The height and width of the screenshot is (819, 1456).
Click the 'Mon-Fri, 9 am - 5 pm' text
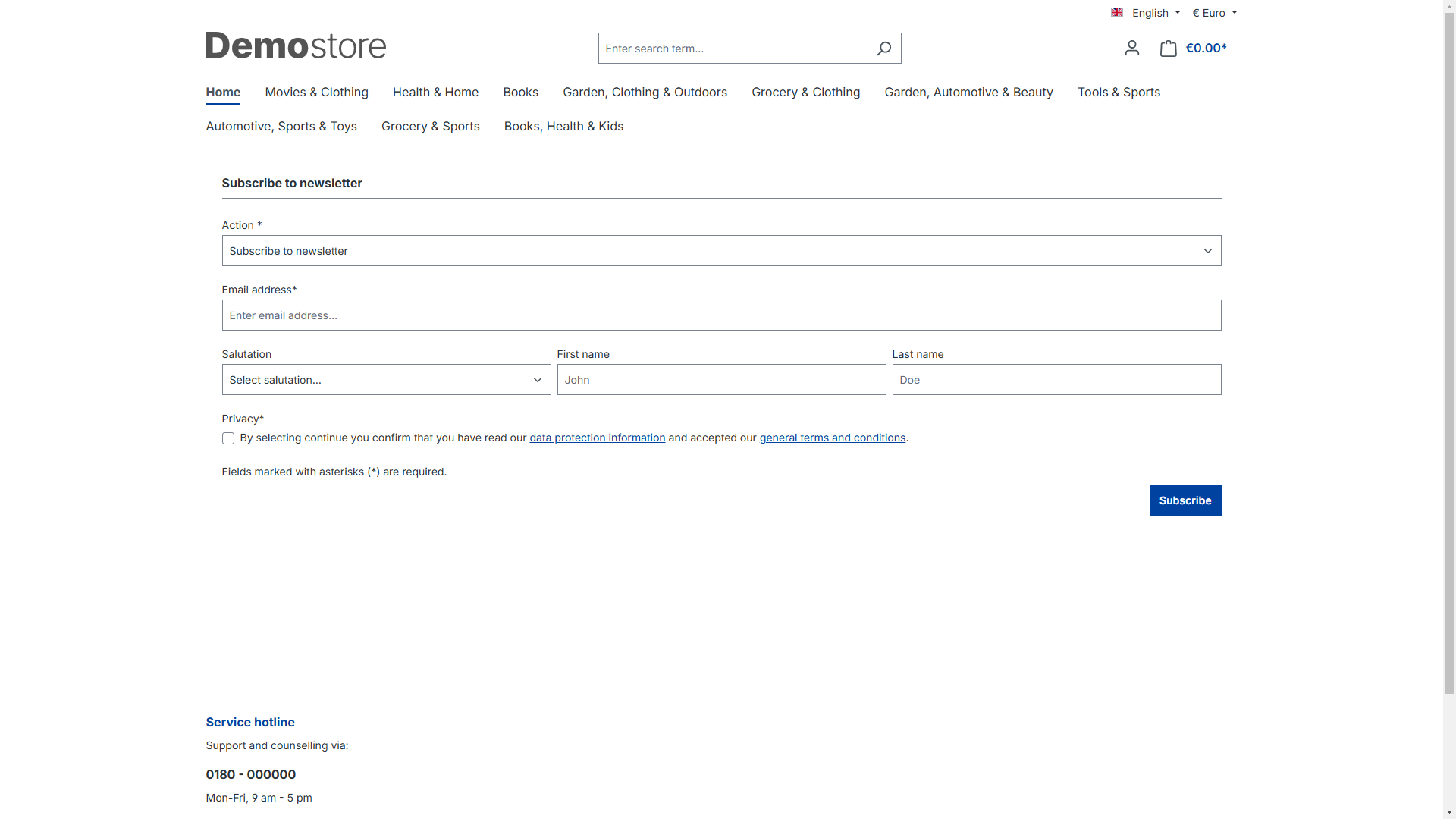pos(259,798)
